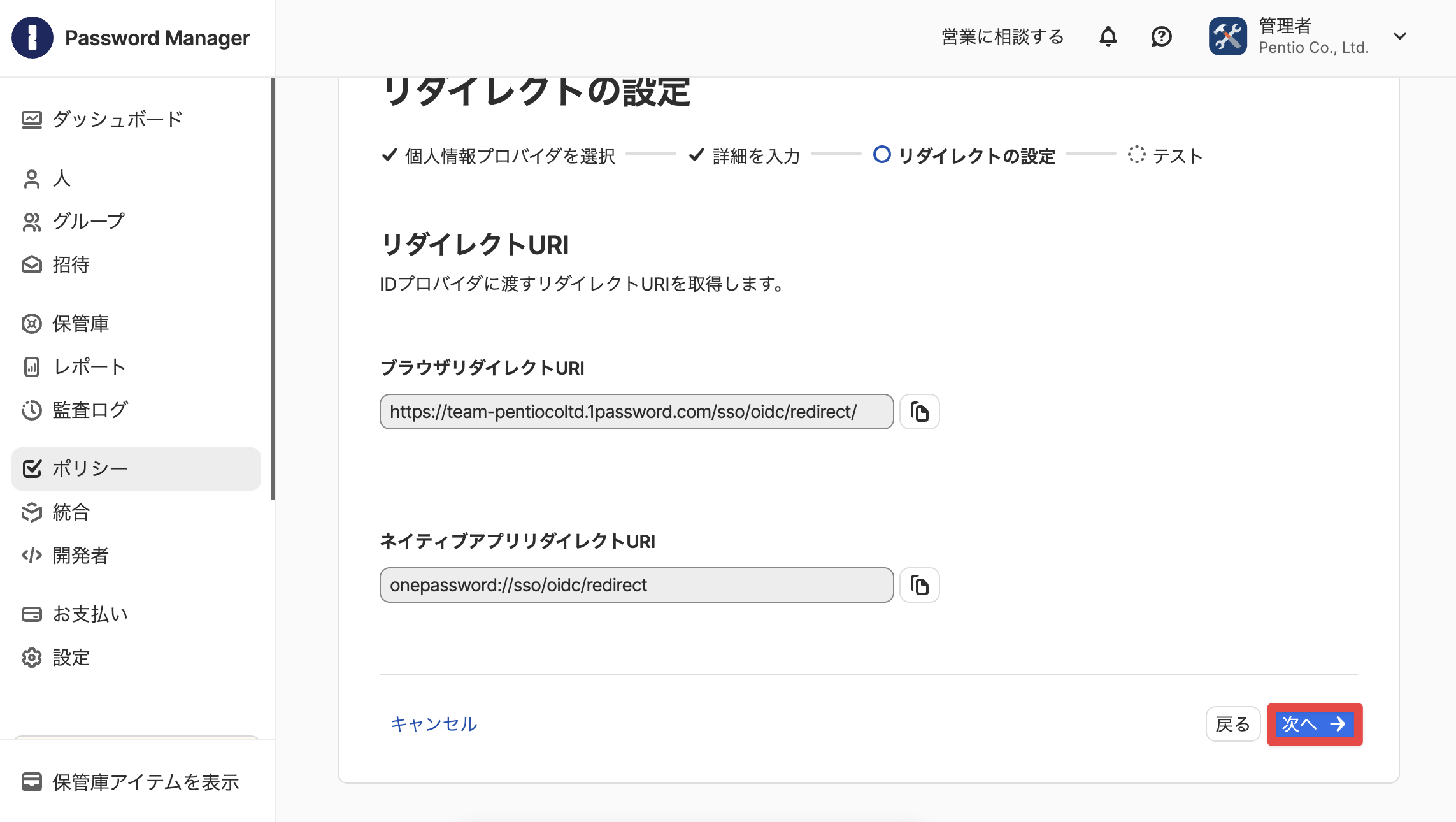Click Pentio Co., Ltd. account name
1456x822 pixels.
1314,48
